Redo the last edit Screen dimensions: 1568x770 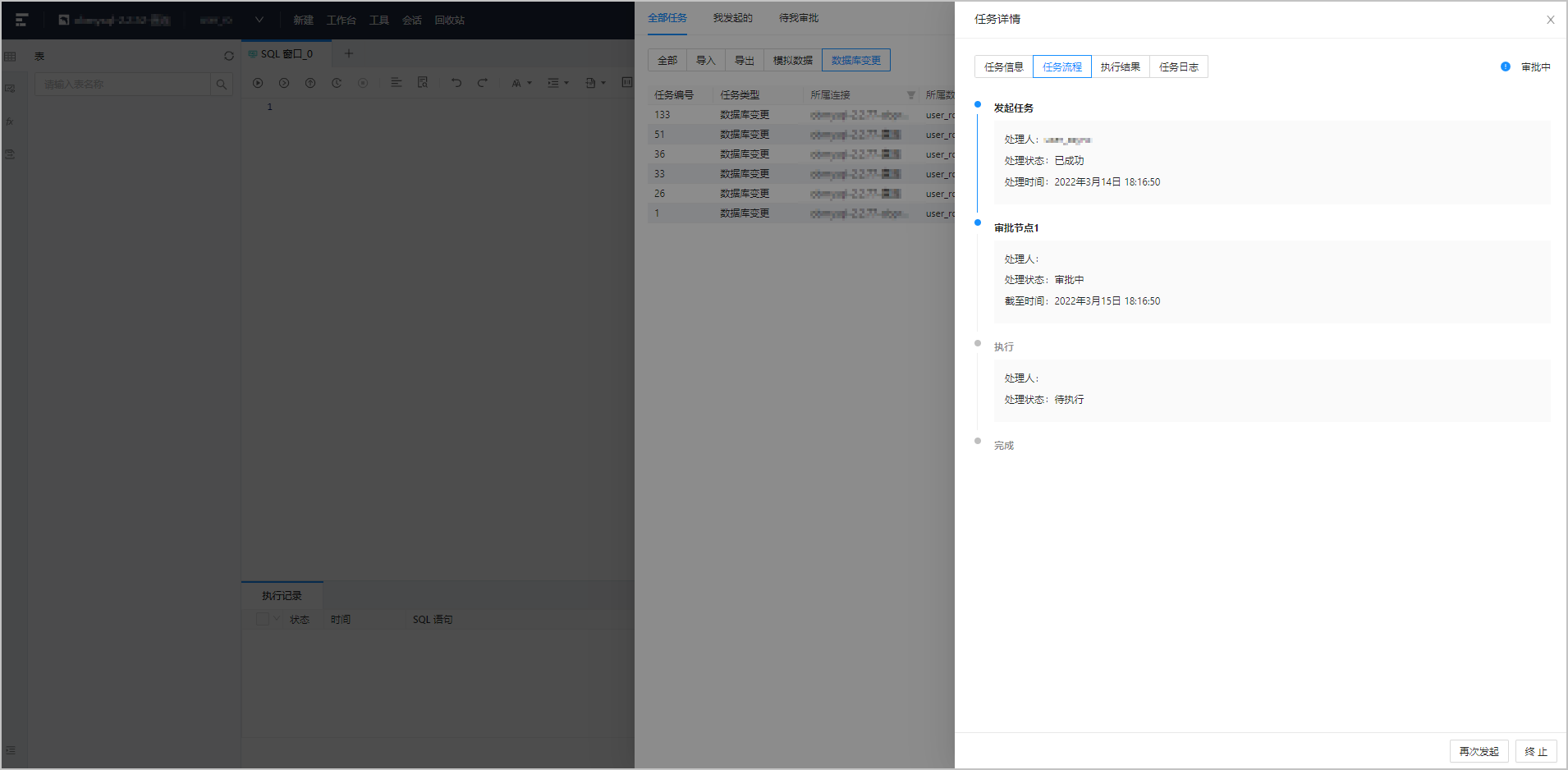point(483,83)
